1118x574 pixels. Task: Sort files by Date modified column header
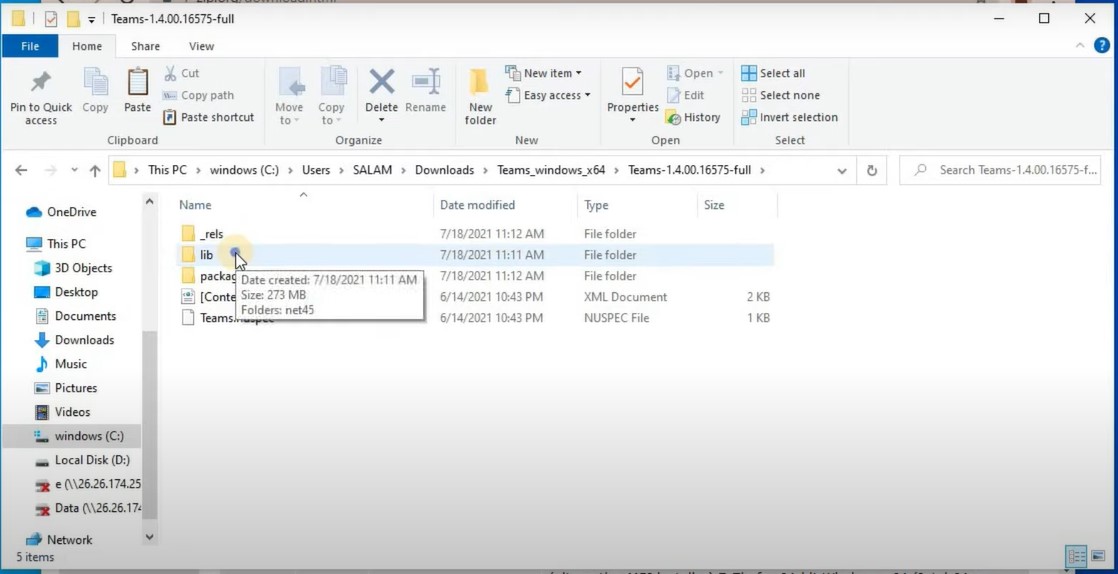coord(477,205)
